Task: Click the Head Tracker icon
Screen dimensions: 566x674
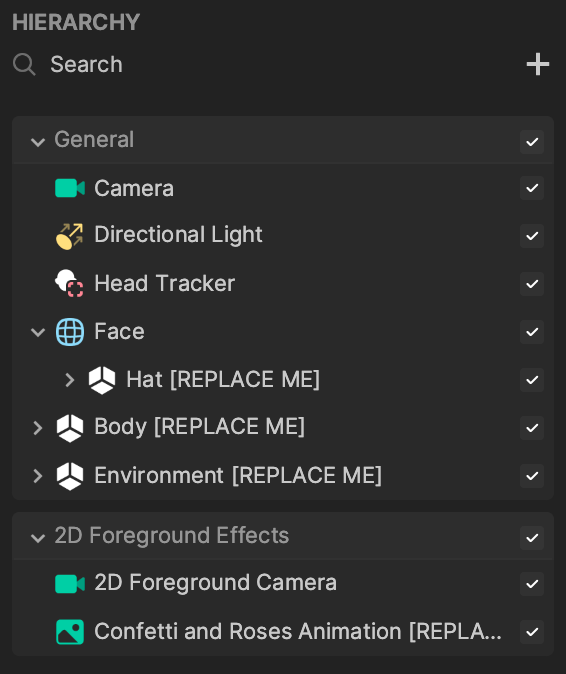Action: coord(69,283)
